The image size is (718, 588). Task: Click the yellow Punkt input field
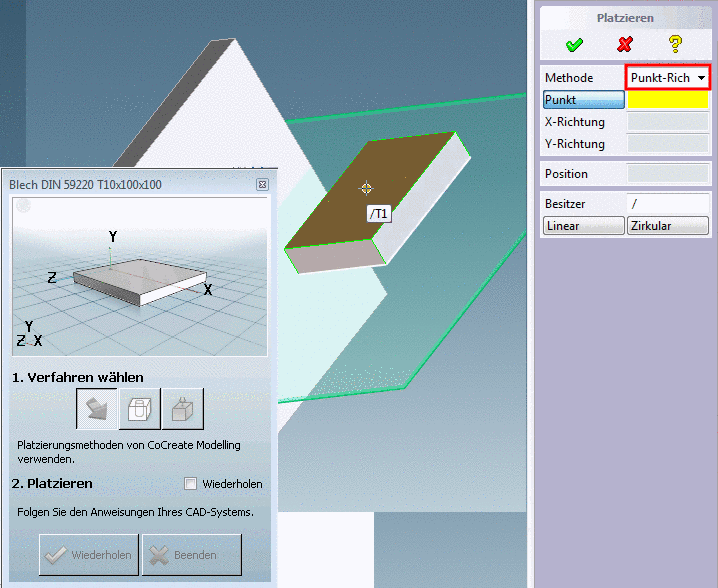668,100
